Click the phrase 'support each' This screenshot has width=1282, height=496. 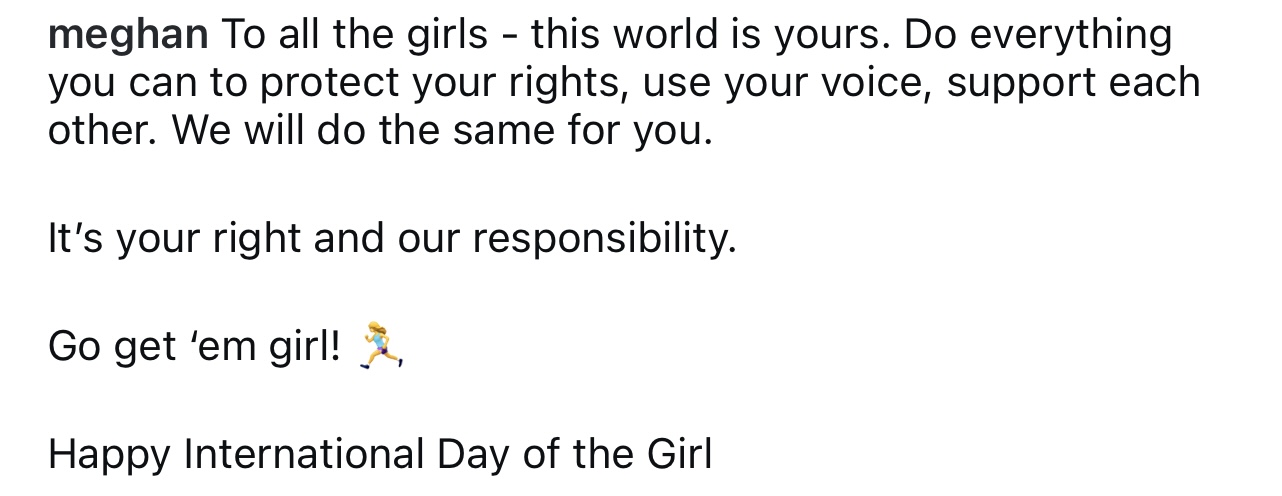click(x=1074, y=84)
